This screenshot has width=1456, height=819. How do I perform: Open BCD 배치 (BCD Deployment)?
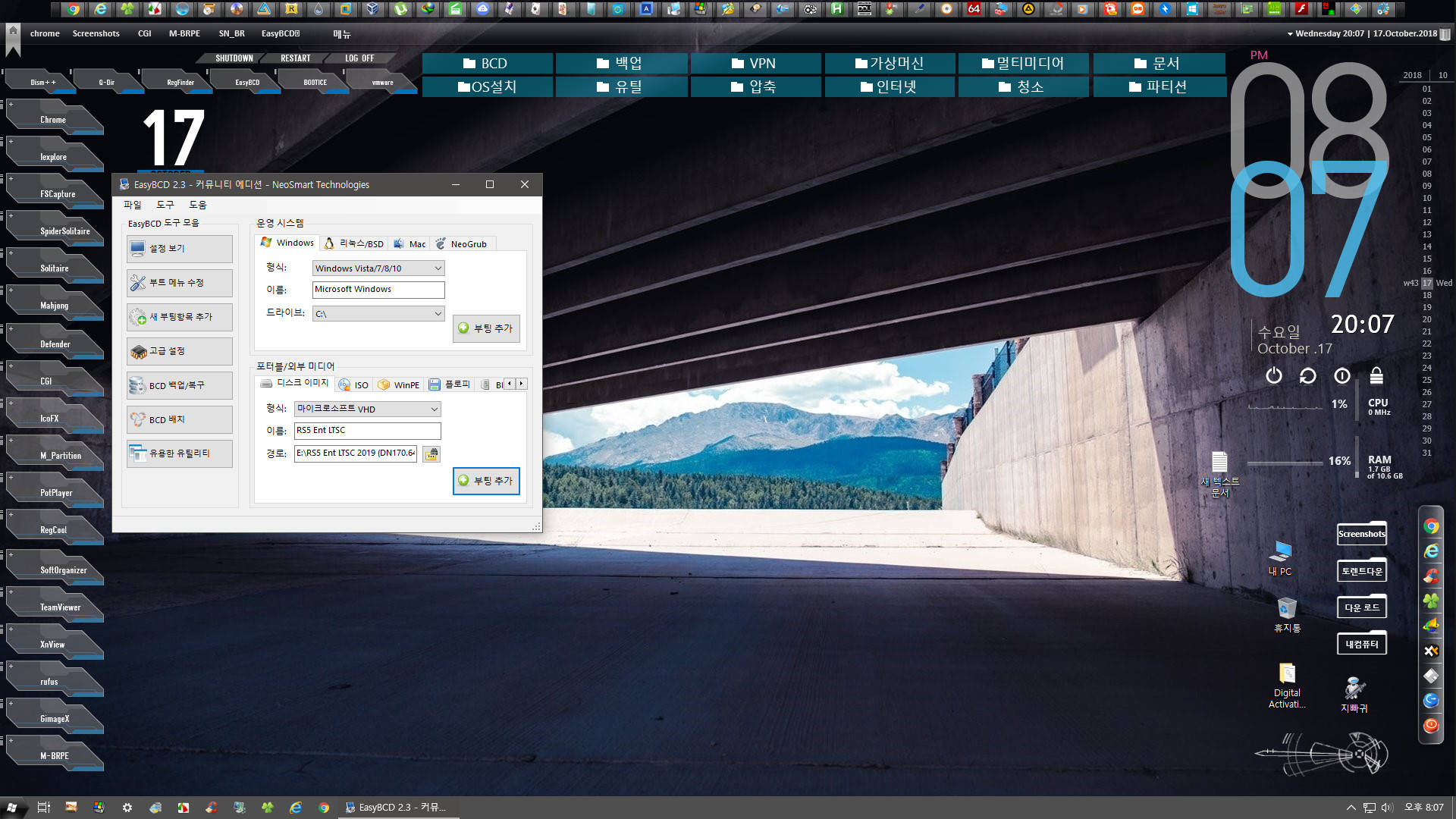179,419
